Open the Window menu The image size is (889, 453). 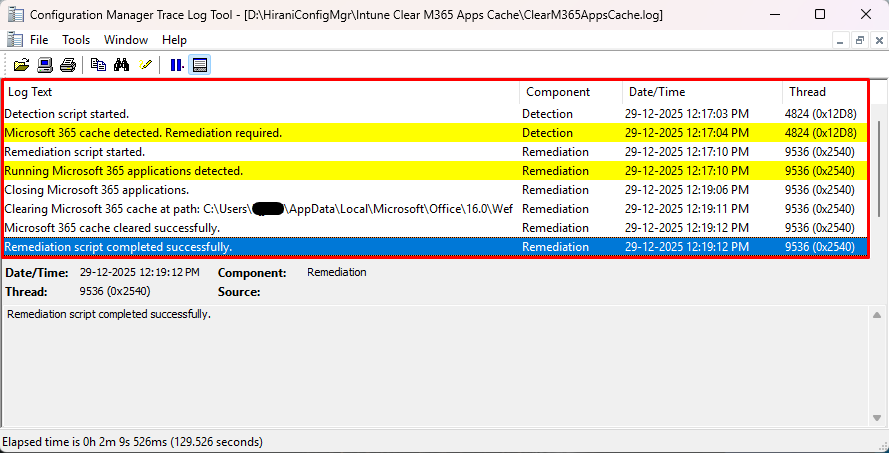(x=126, y=40)
